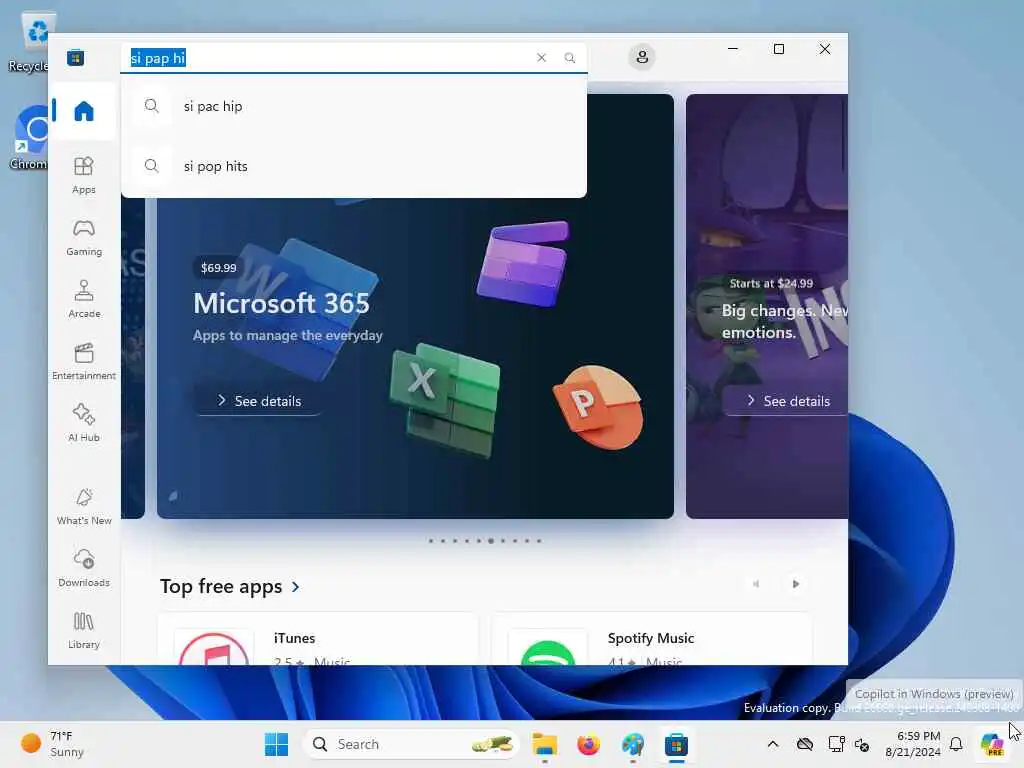Show next Top free apps page
This screenshot has width=1024, height=768.
795,584
